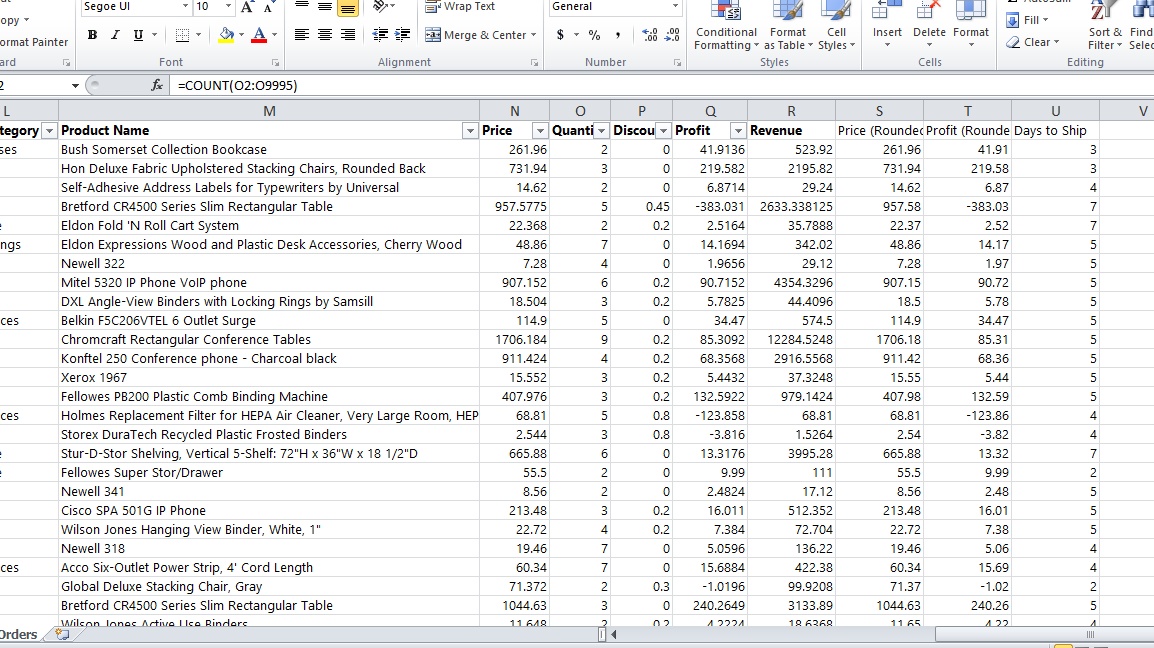This screenshot has width=1154, height=648.
Task: Select the revenue value 12284.5248
Action: point(791,339)
